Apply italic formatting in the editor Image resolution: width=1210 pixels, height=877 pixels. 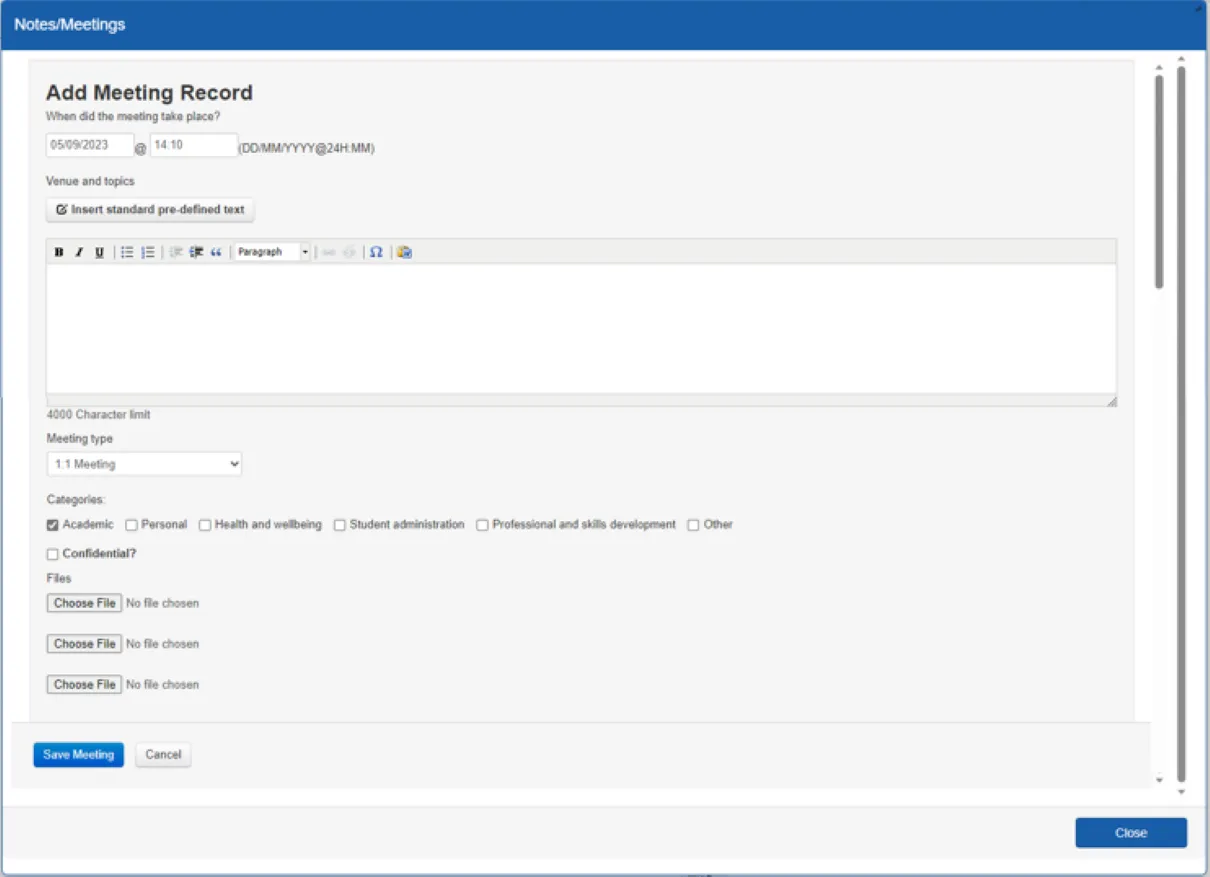coord(78,252)
